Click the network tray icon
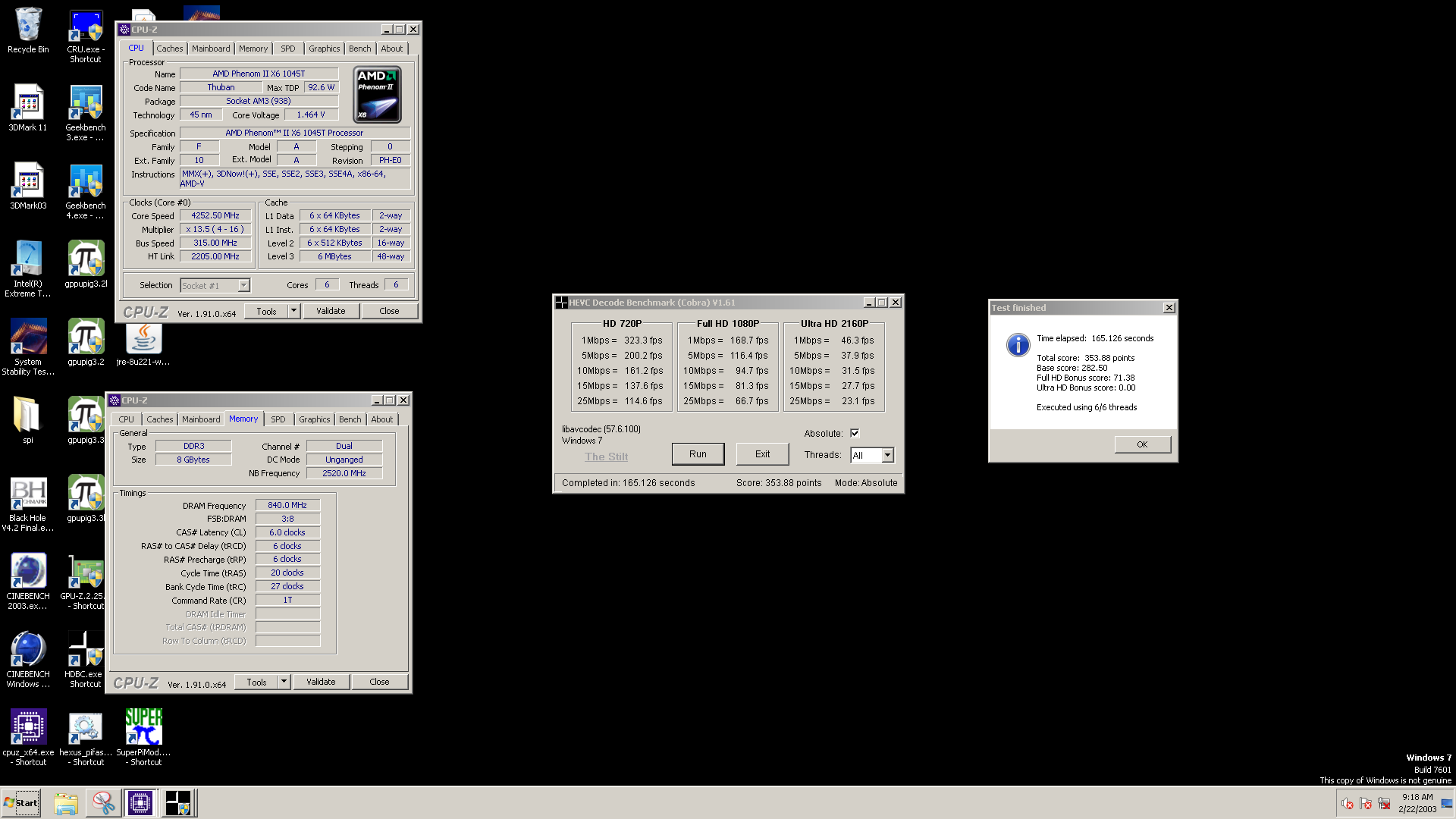This screenshot has height=819, width=1456. coord(1384,804)
